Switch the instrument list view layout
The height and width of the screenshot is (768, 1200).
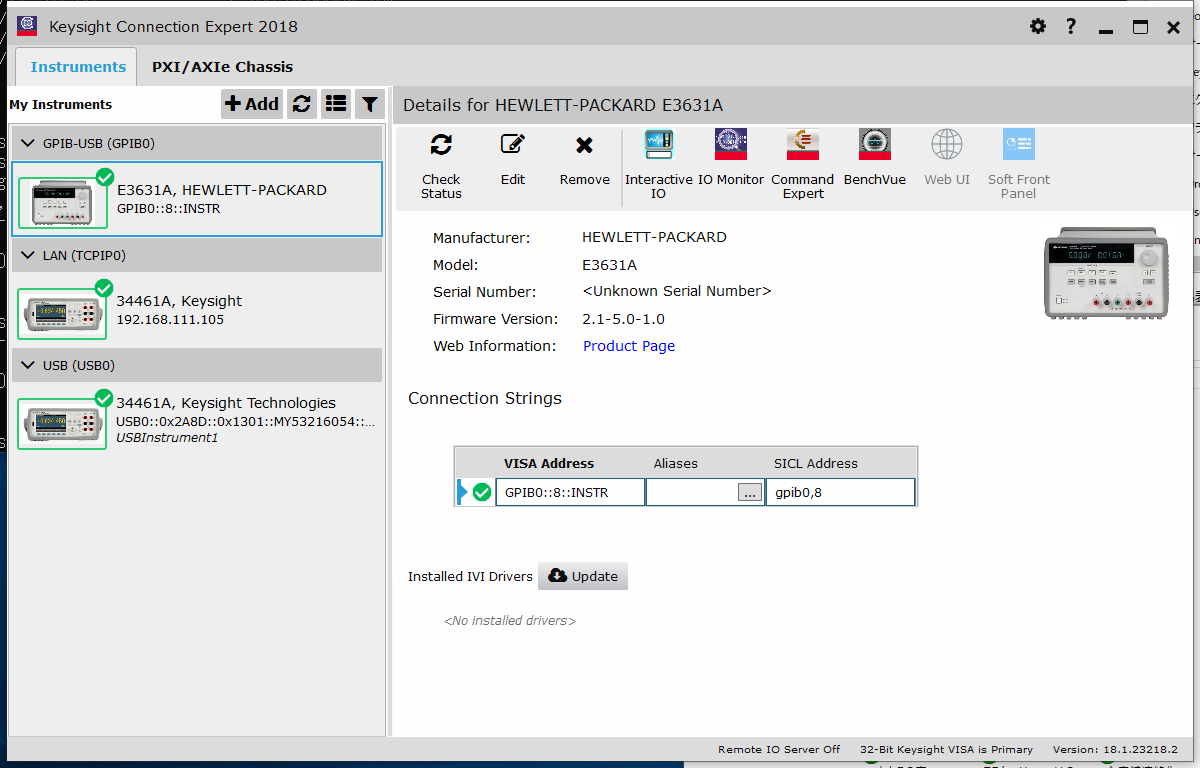336,104
